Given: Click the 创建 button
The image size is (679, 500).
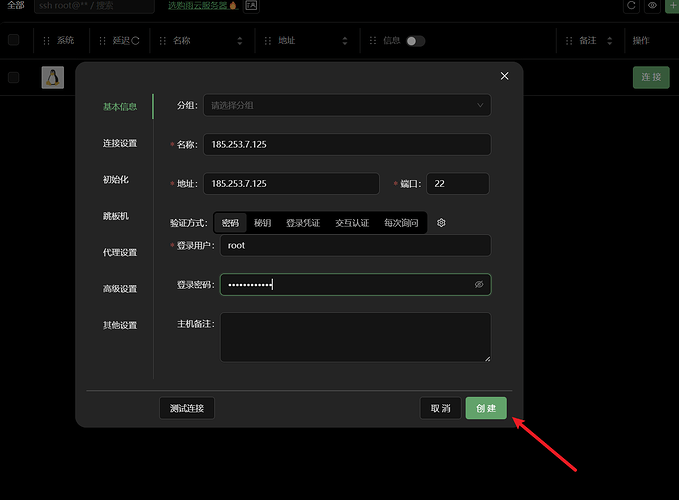Looking at the screenshot, I should click(486, 408).
